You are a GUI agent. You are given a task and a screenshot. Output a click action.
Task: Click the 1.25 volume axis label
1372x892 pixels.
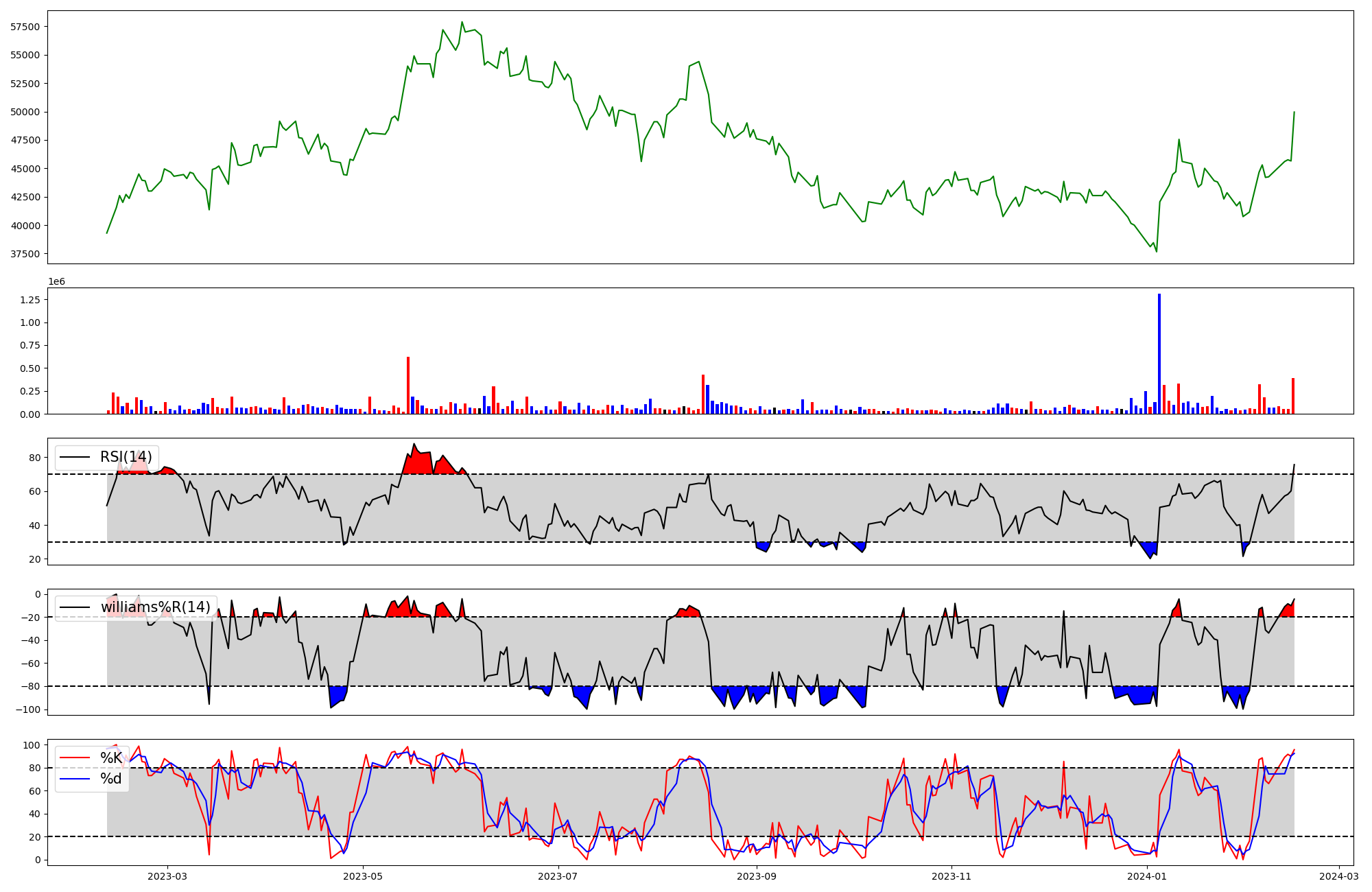click(29, 300)
